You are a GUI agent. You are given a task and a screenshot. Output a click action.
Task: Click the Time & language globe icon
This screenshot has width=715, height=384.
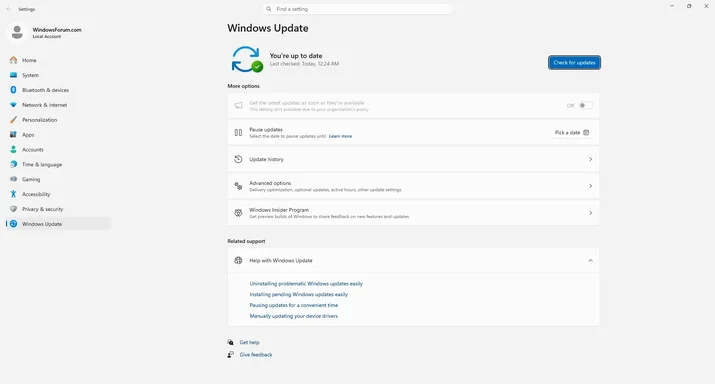click(x=13, y=164)
